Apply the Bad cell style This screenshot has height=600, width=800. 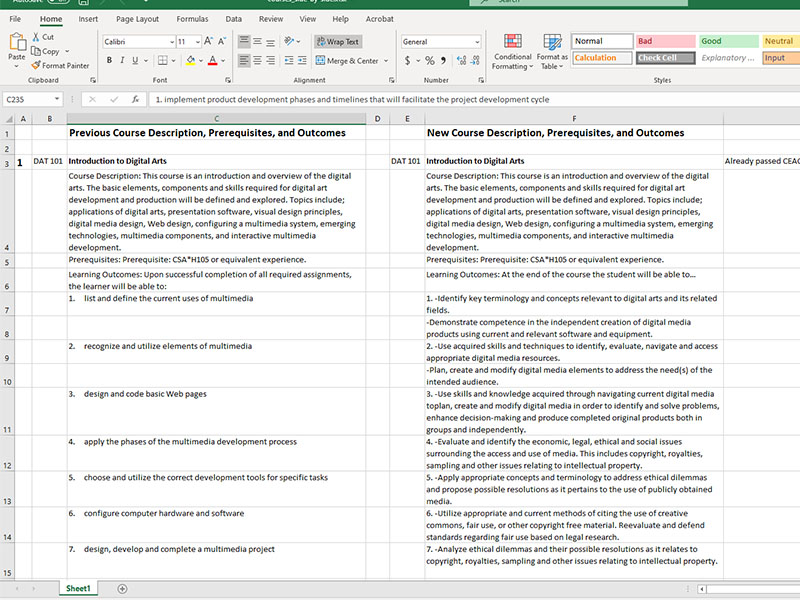[665, 41]
